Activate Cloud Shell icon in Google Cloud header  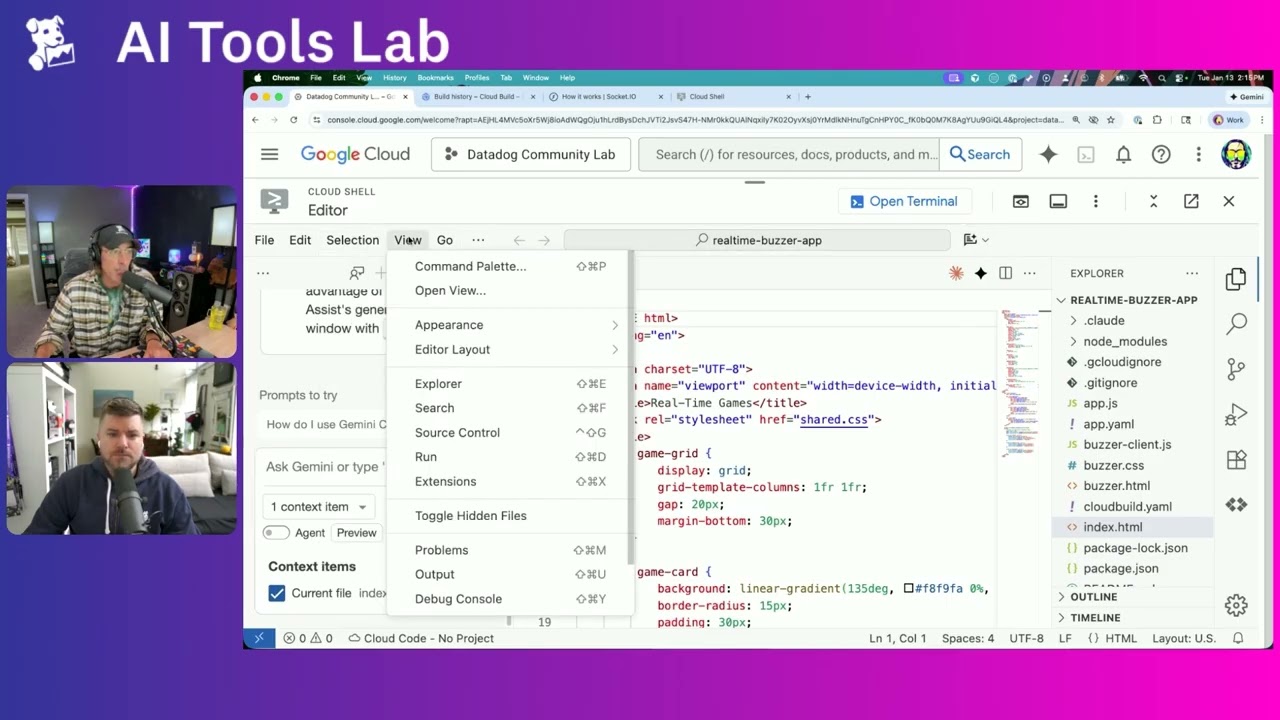point(1086,154)
